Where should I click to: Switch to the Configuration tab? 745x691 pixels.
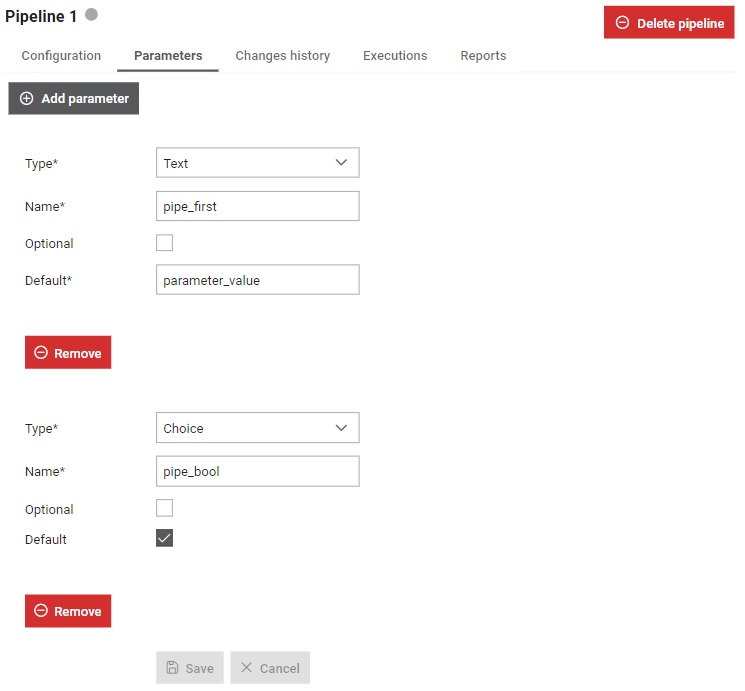click(x=61, y=56)
